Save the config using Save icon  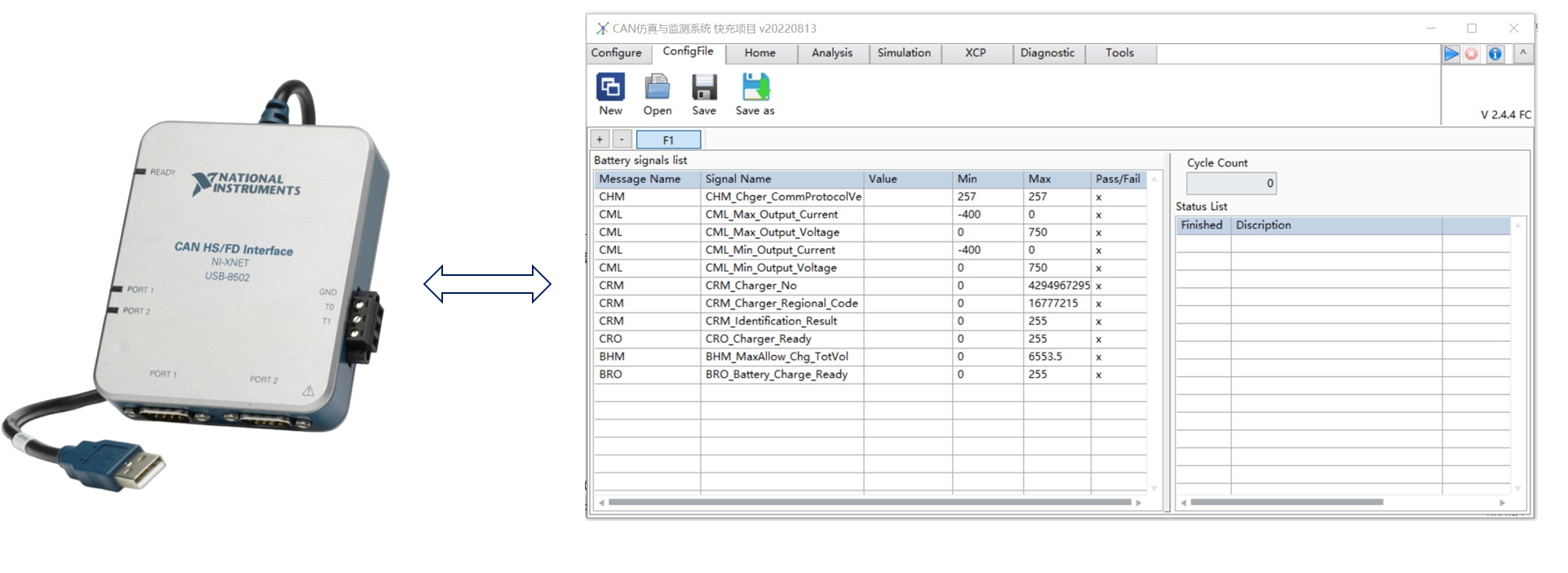point(704,87)
